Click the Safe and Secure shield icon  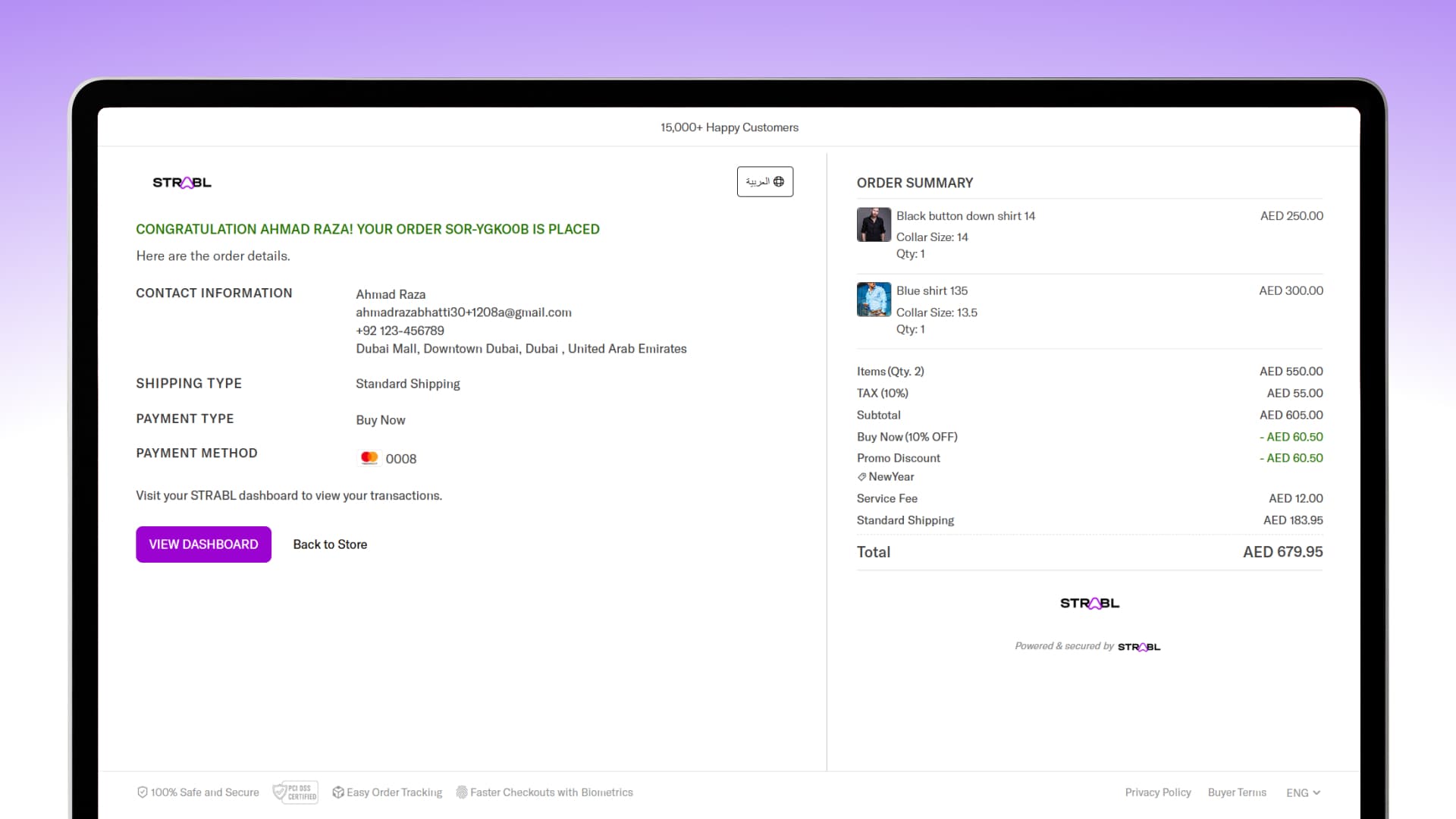pyautogui.click(x=142, y=792)
